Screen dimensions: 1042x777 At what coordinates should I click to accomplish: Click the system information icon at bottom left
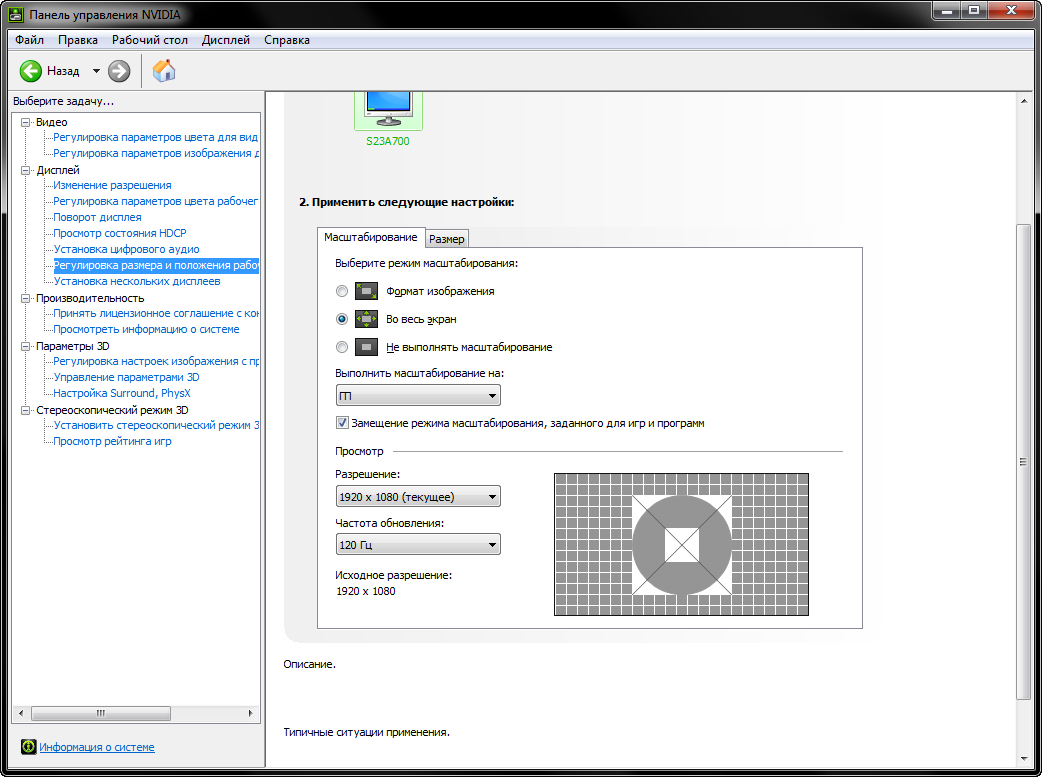tap(29, 747)
